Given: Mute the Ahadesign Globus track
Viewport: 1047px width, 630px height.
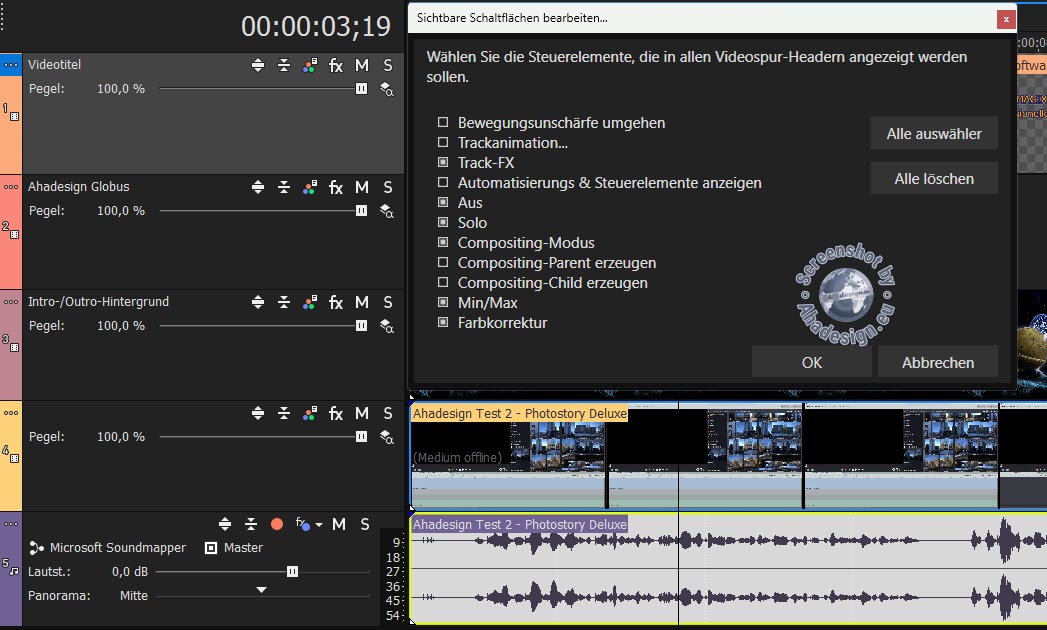Looking at the screenshot, I should click(362, 188).
